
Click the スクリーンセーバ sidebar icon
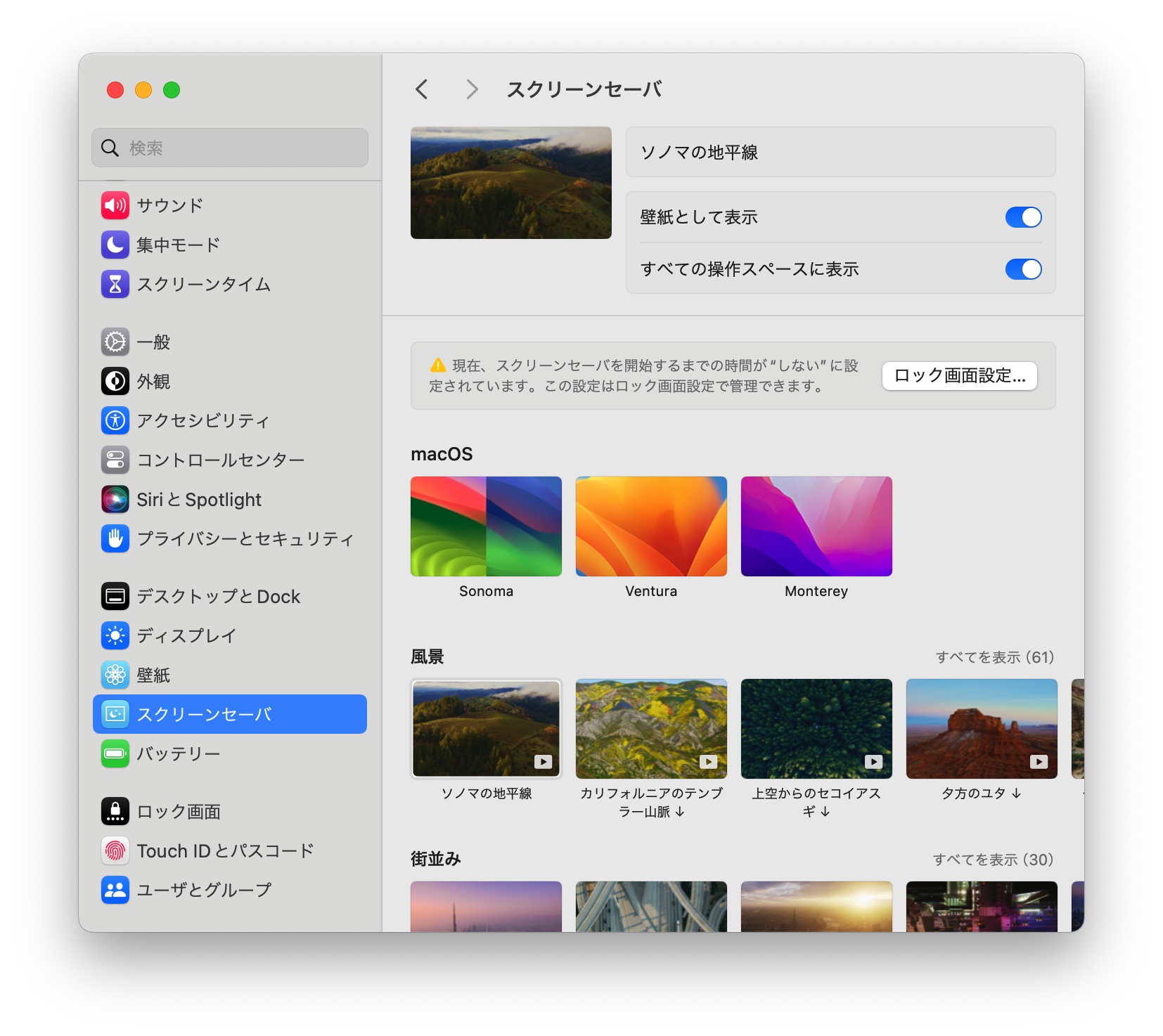click(115, 714)
